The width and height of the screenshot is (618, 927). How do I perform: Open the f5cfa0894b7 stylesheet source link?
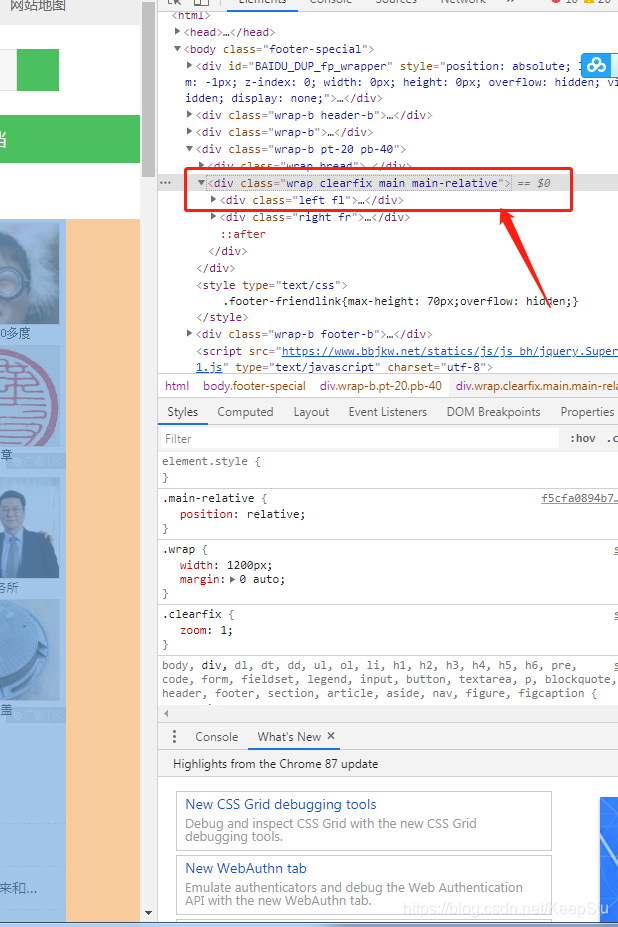click(x=579, y=498)
